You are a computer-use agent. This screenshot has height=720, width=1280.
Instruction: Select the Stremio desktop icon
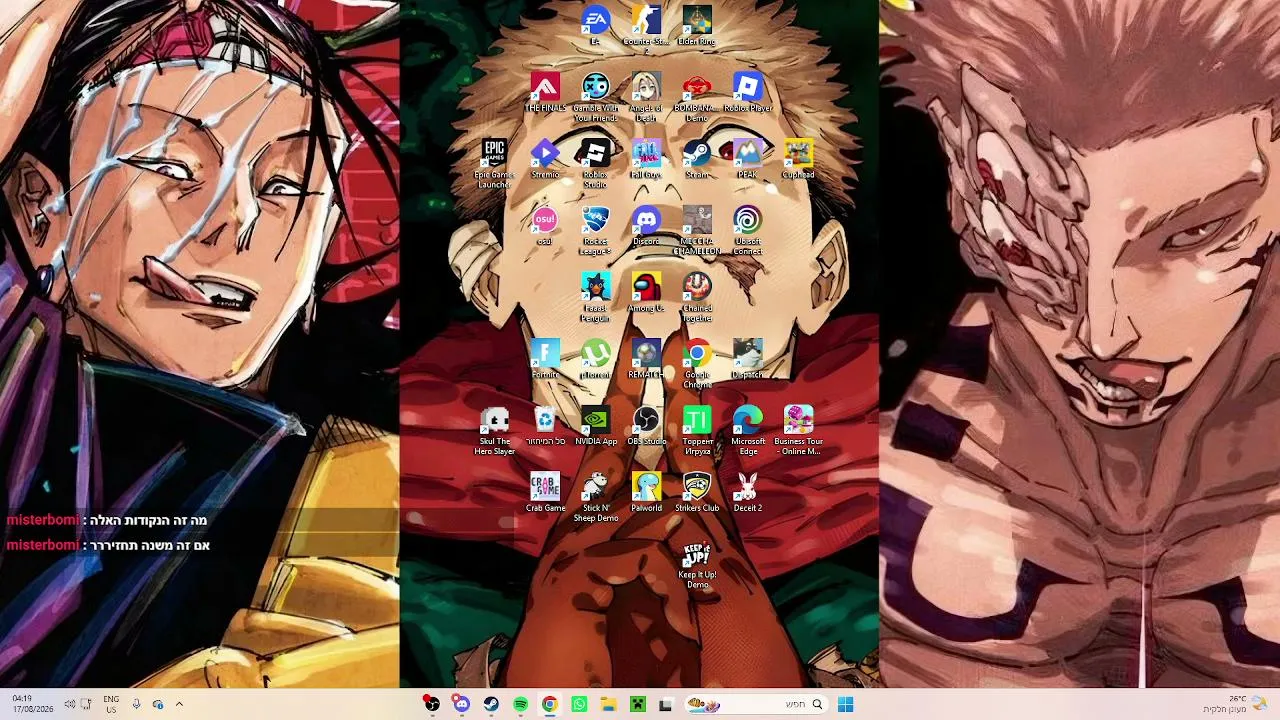(545, 159)
